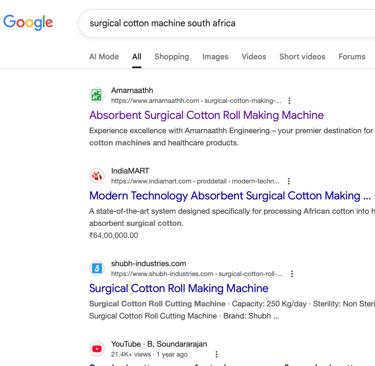Image resolution: width=375 pixels, height=366 pixels.
Task: Open the Surgical Cotton Roll Making Machine link
Action: tap(179, 288)
